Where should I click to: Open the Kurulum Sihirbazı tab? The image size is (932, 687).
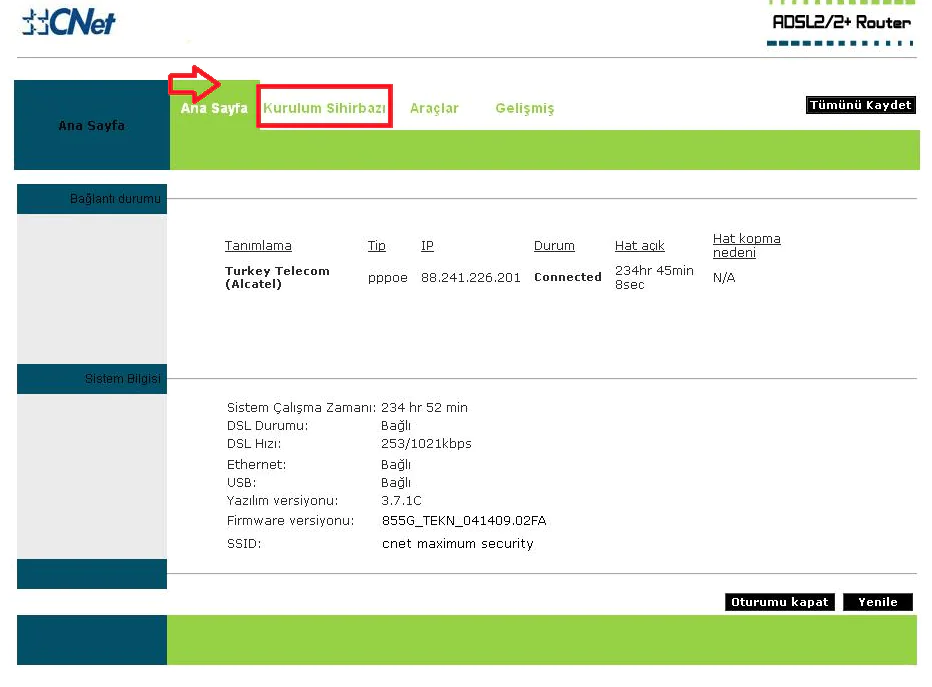pyautogui.click(x=325, y=108)
